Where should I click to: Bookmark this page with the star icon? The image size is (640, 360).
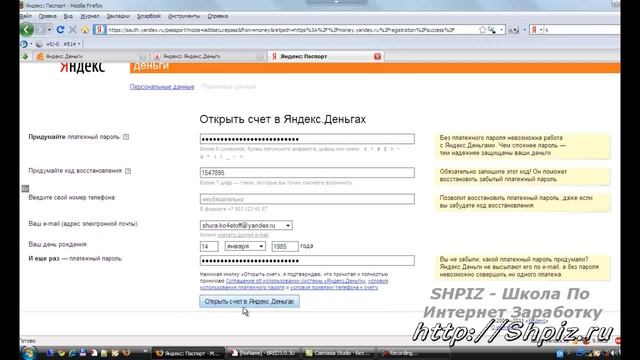(482, 30)
